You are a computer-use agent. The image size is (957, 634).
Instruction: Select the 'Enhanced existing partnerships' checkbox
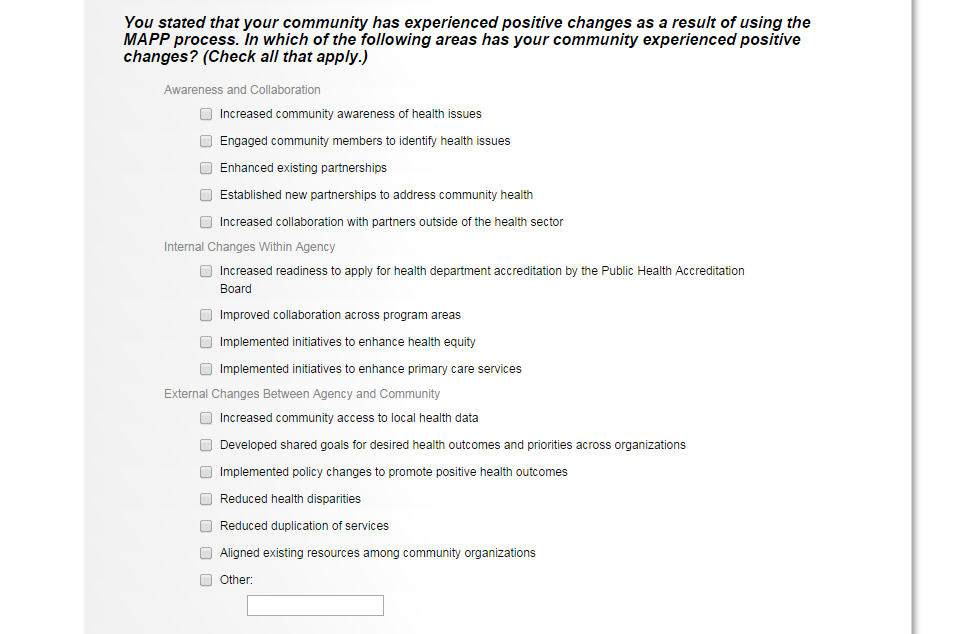[x=206, y=168]
